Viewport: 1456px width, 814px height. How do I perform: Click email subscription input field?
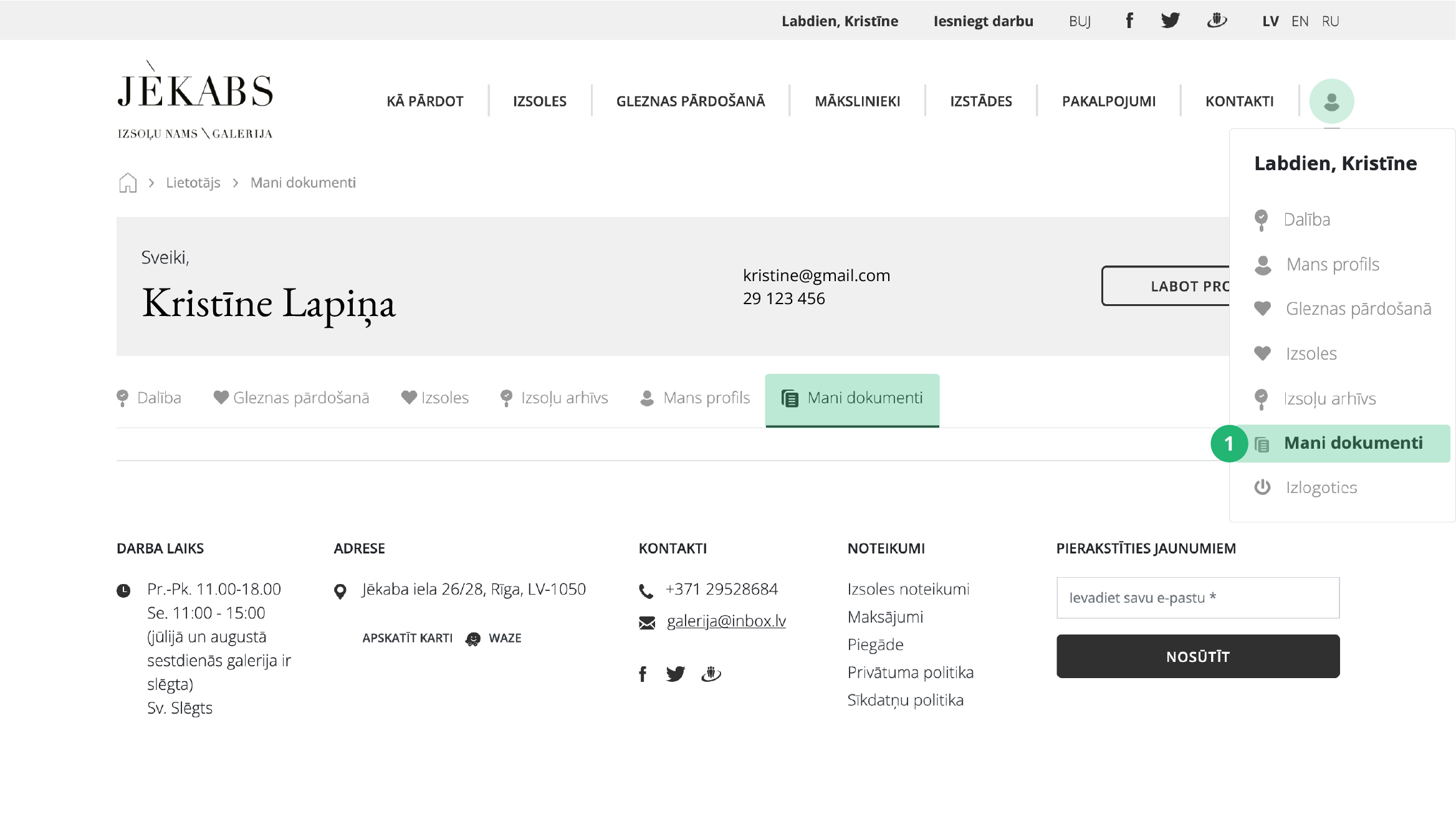pyautogui.click(x=1198, y=598)
